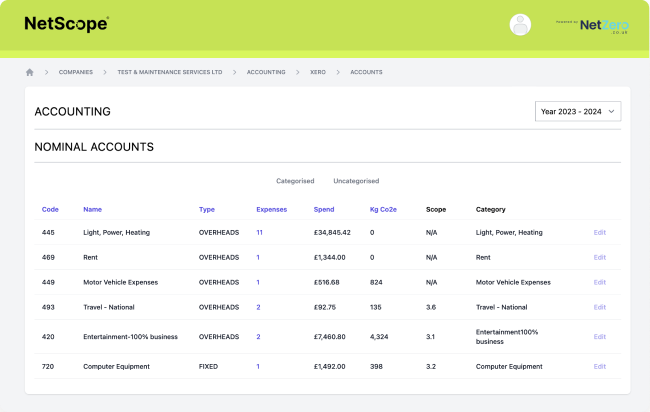Edit the Computer Equipment account
650x412 pixels.
coord(599,366)
